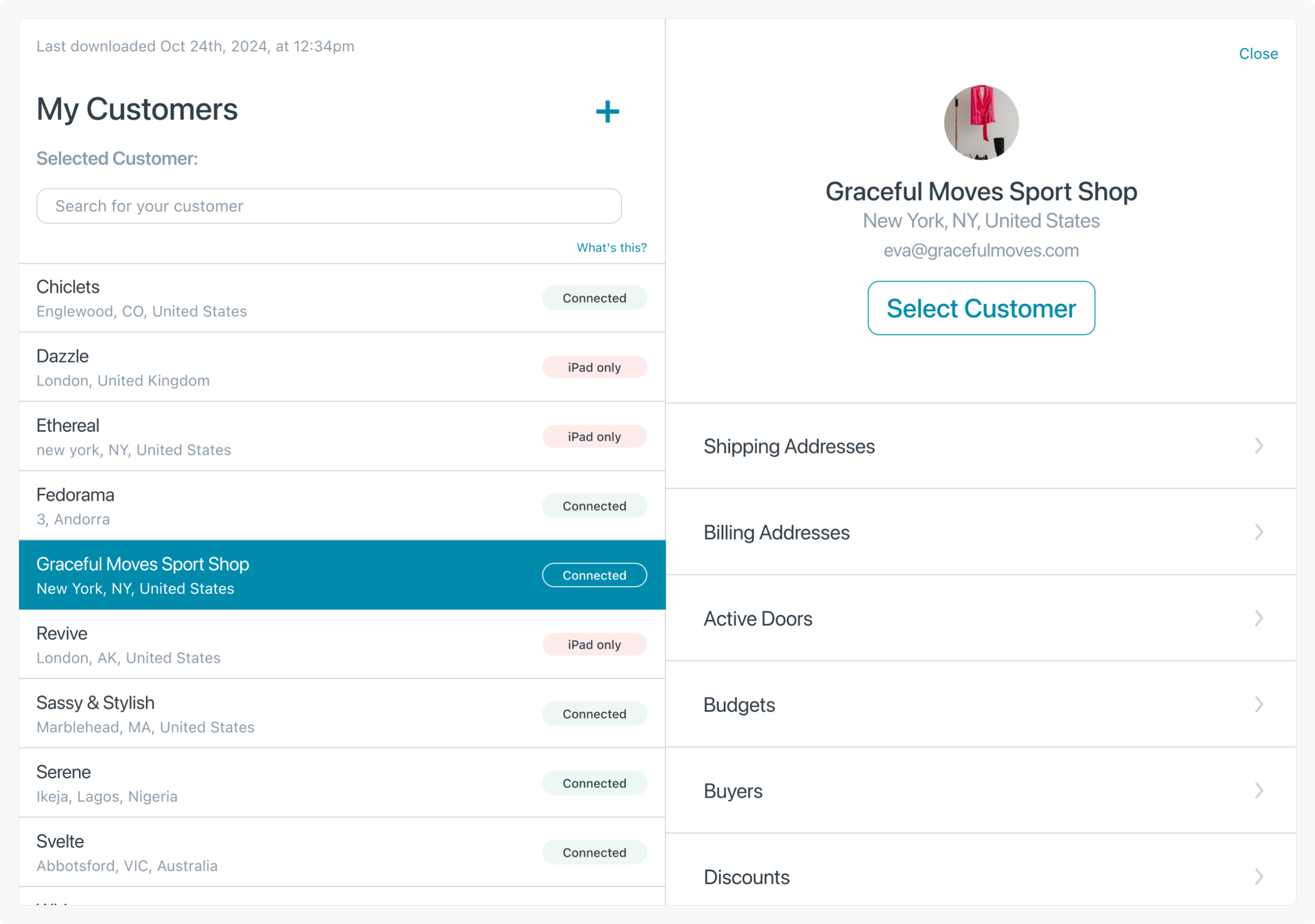This screenshot has width=1315, height=924.
Task: Click the Graceful Moves profile photo
Action: click(x=981, y=122)
